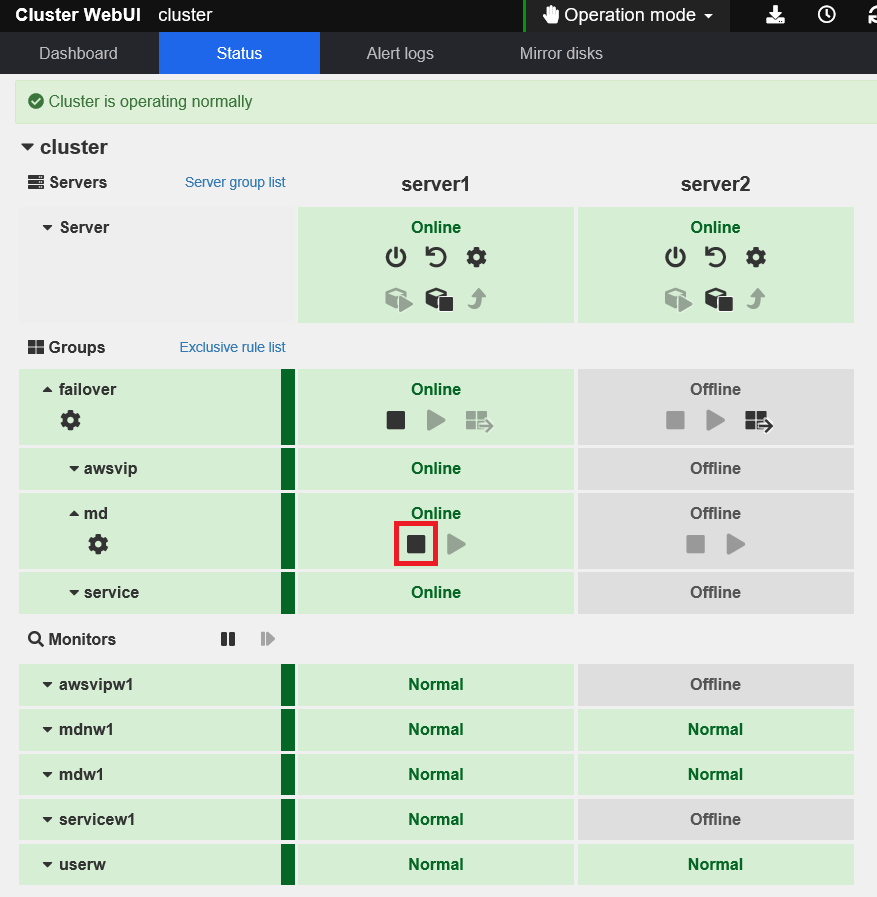Screen dimensions: 877x897
Task: Stop the failover group on server1
Action: 396,420
